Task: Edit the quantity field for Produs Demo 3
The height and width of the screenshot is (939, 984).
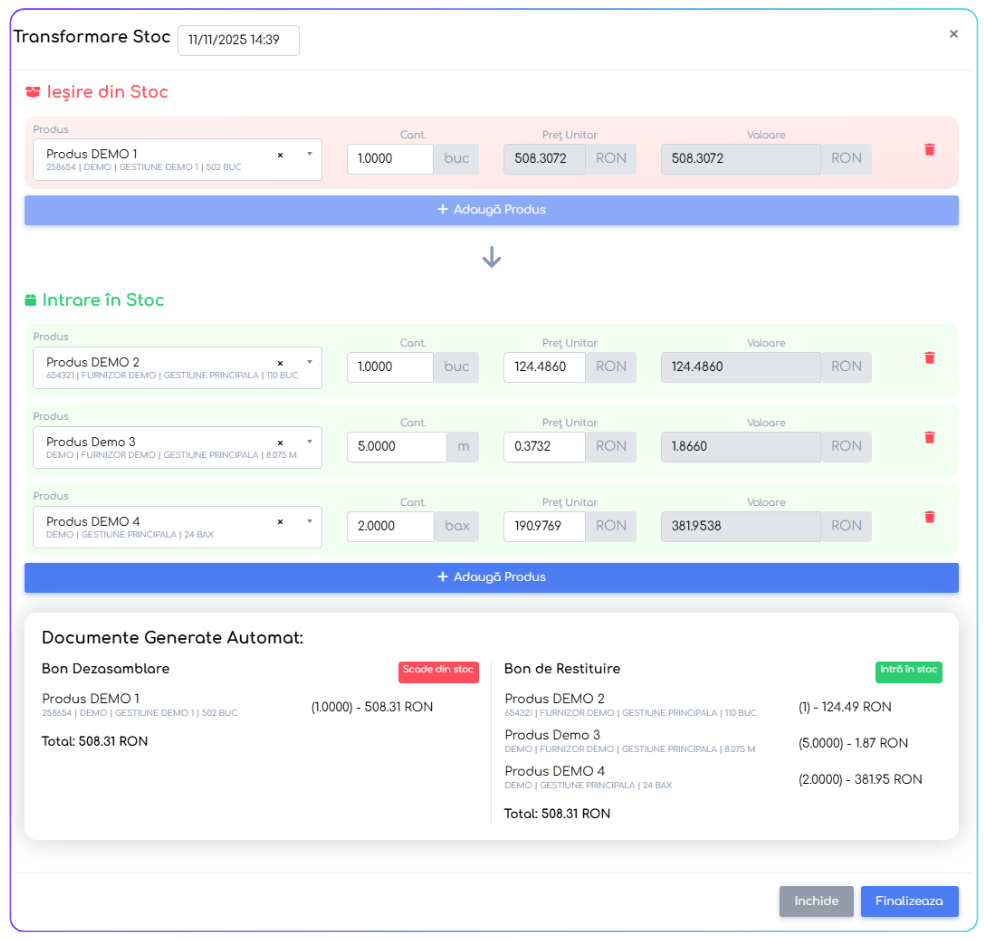Action: point(396,447)
